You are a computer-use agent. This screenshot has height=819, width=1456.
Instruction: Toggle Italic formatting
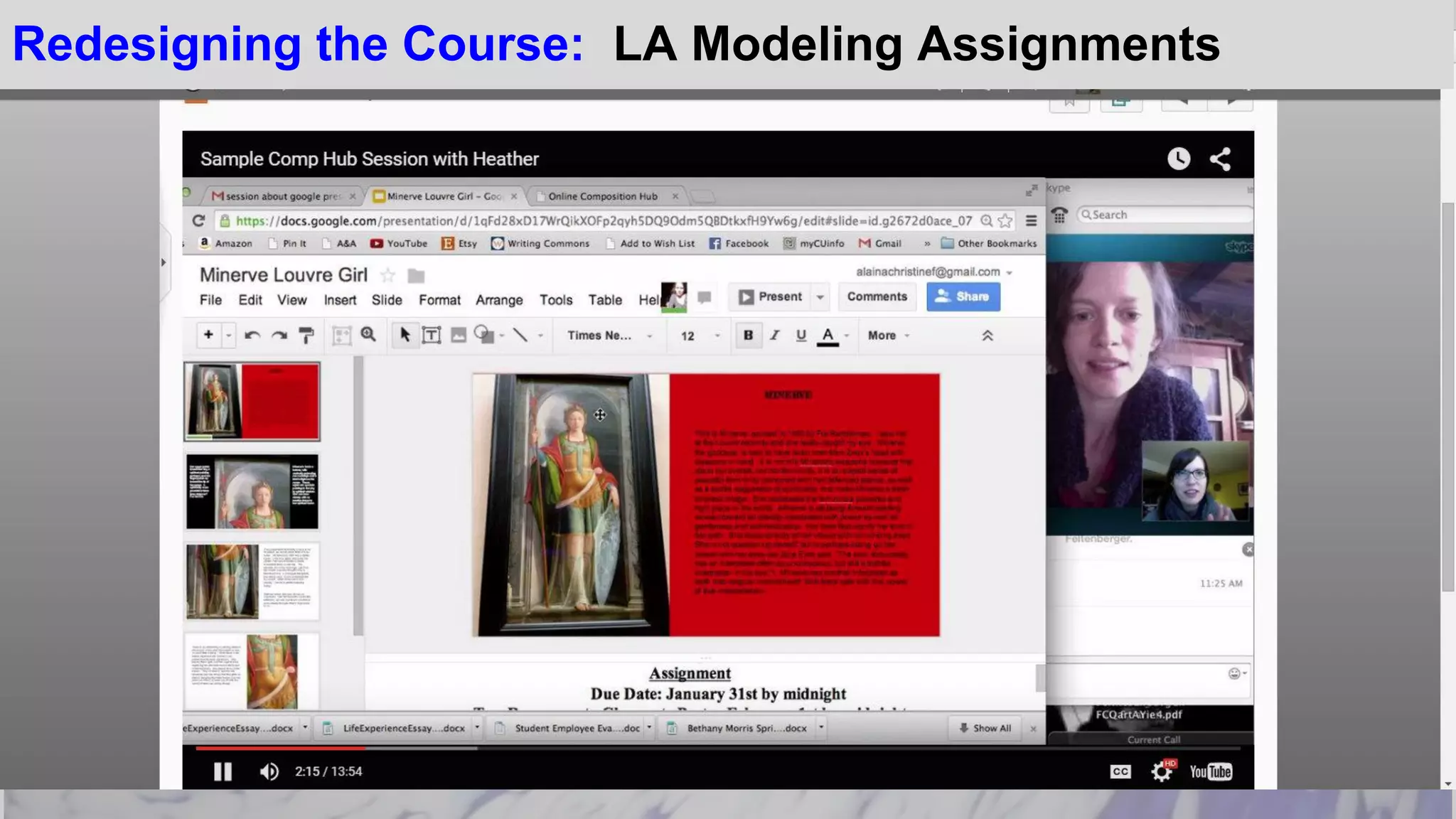(x=775, y=335)
